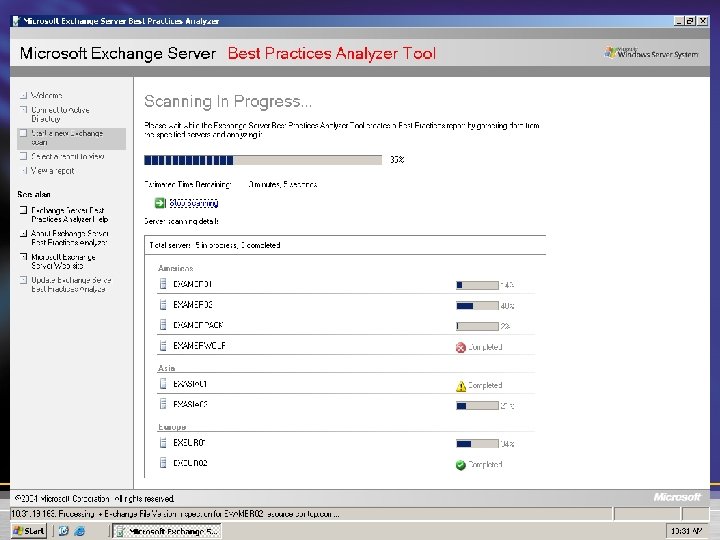Screen dimensions: 720x540
Task: Click the taskbar clock
Action: pos(686,531)
